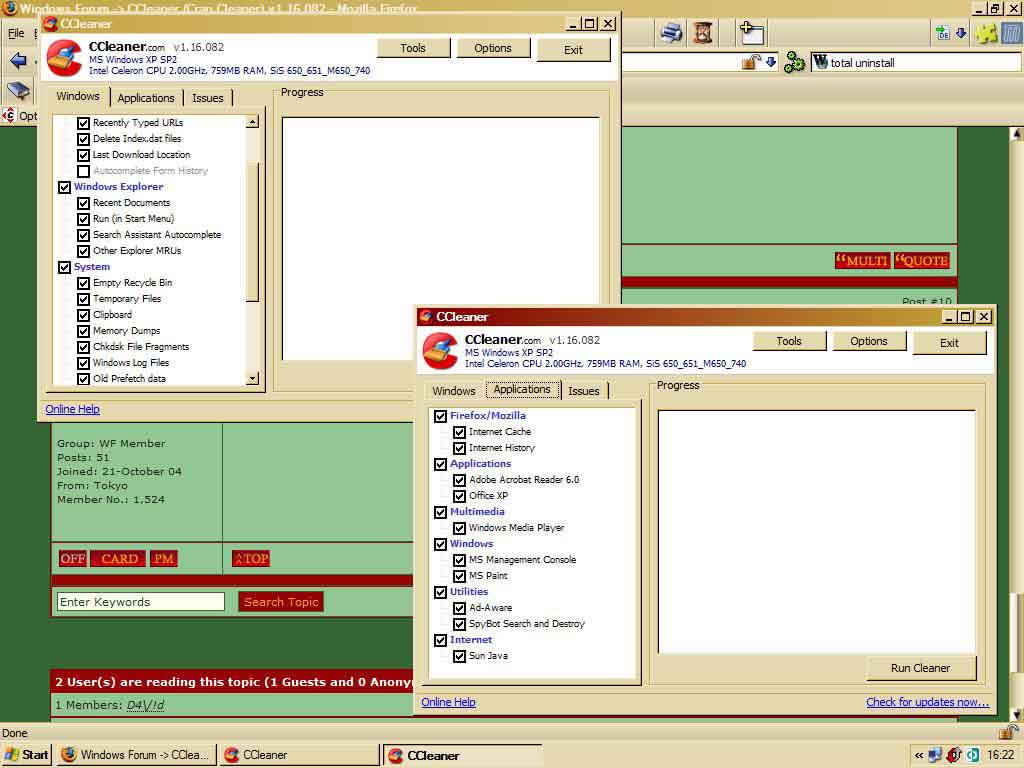Check Autocomplete Form History checkbox
The width and height of the screenshot is (1024, 768).
point(83,171)
